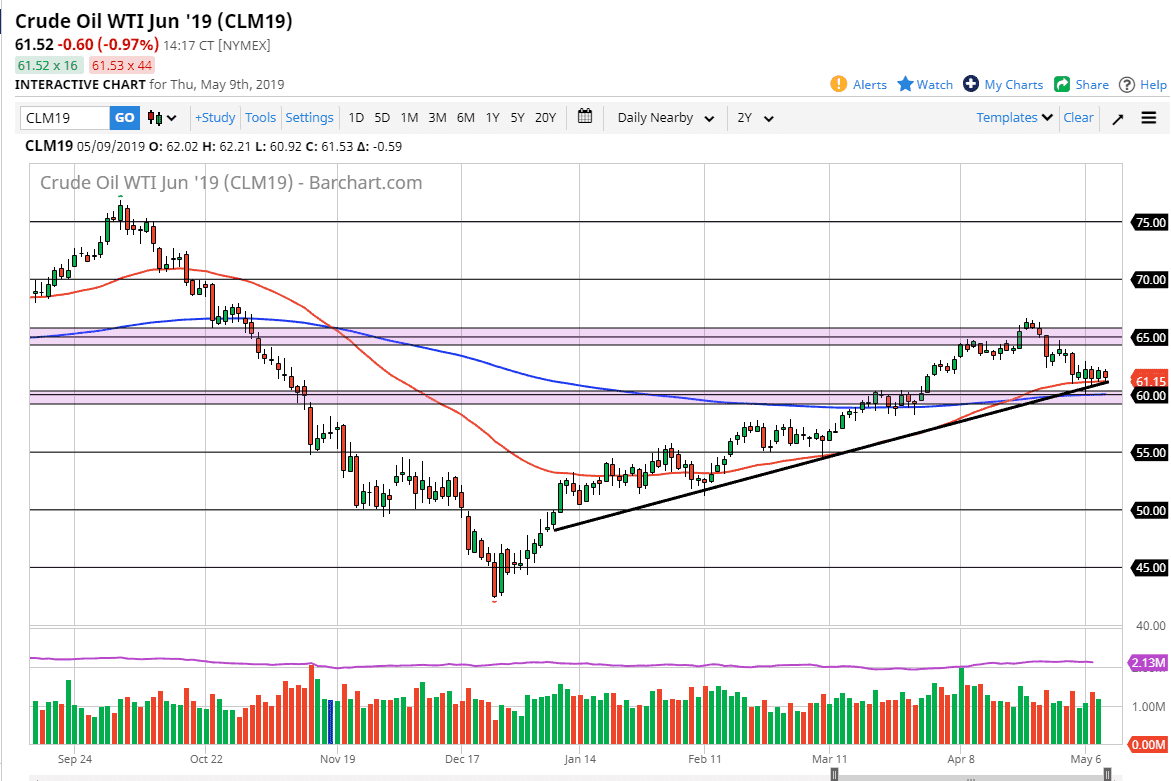Switch to the 1Y timeframe

tap(492, 118)
